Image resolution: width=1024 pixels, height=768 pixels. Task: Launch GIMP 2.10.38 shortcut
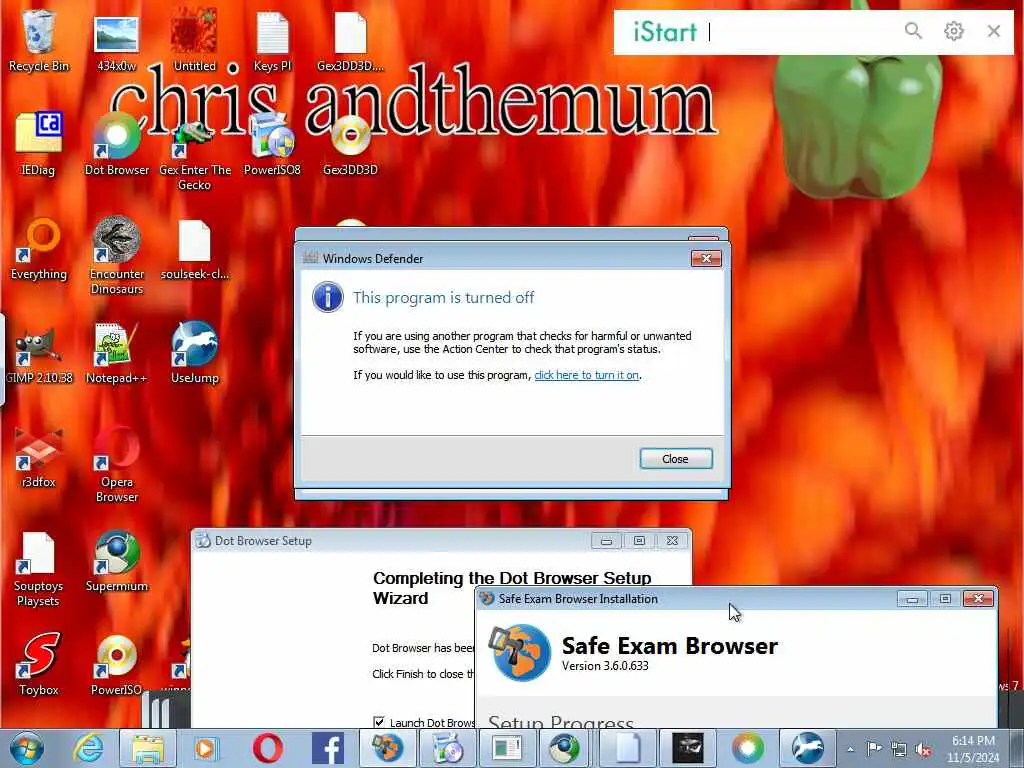[39, 353]
